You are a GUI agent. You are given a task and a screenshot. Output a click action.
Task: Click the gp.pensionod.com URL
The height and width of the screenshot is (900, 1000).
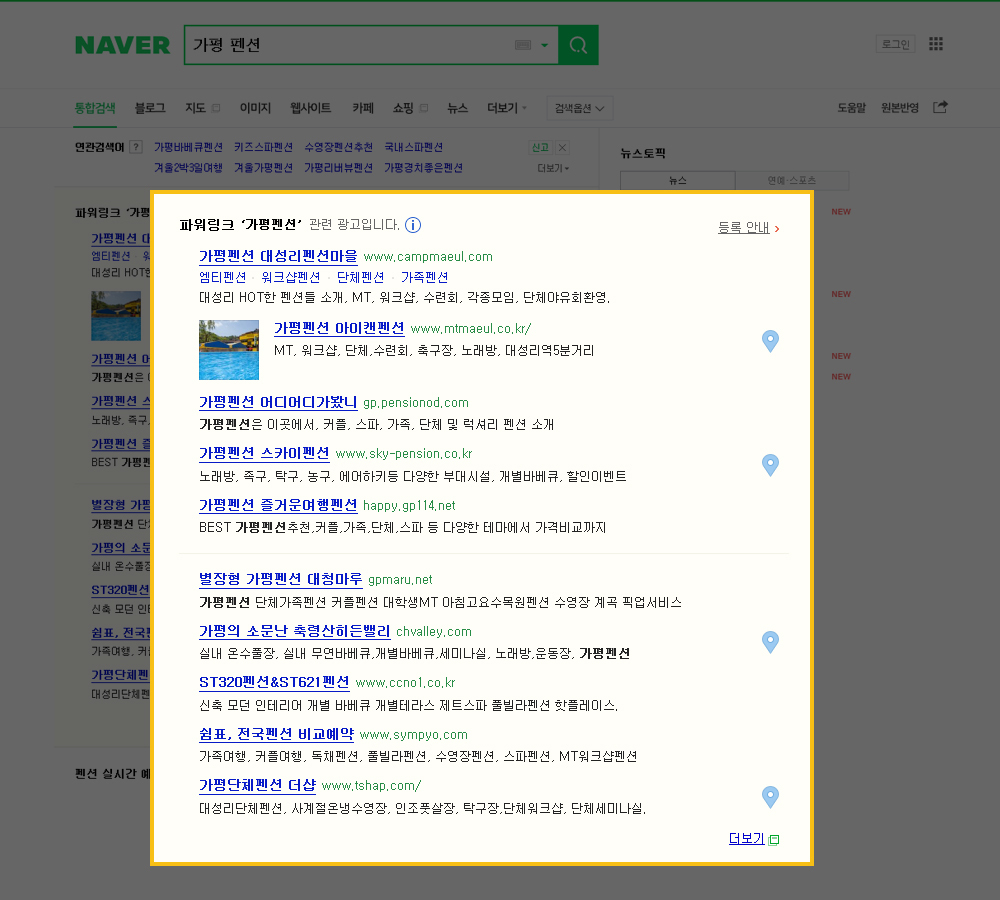(x=416, y=403)
